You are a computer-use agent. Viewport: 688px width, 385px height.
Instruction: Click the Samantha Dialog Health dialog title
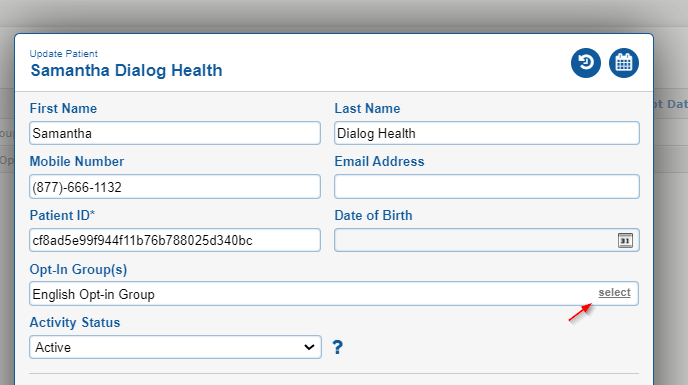coord(126,70)
